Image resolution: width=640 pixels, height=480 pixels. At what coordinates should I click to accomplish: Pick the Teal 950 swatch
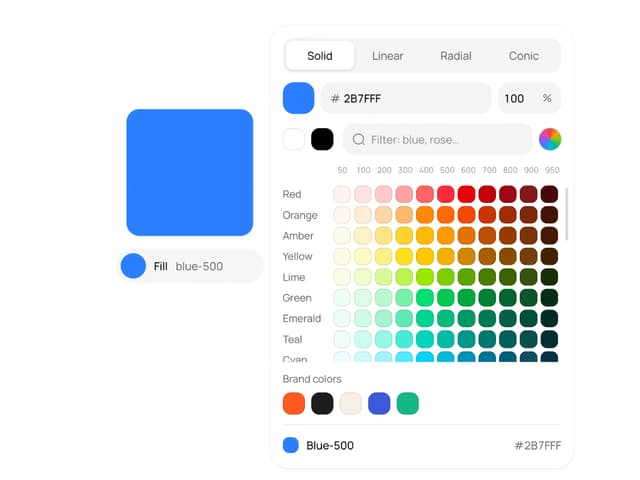coord(549,339)
